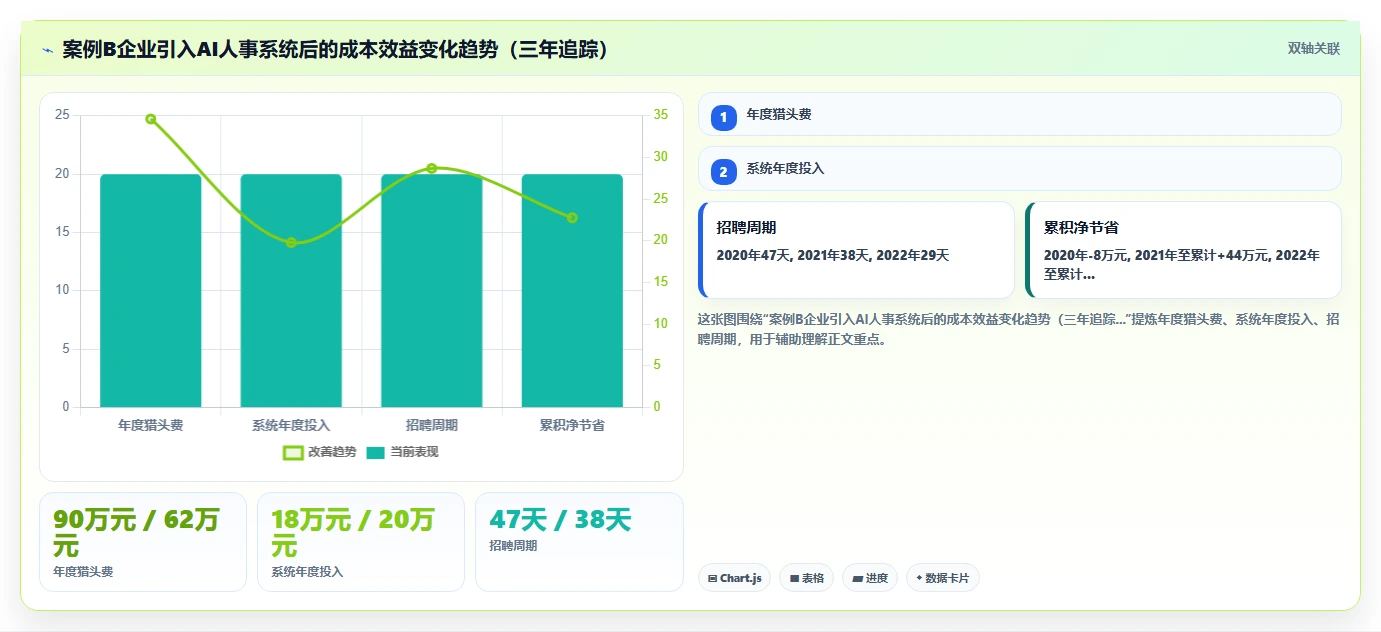Click the description paragraph starting 这张图围绕
The height and width of the screenshot is (632, 1381).
[1019, 329]
